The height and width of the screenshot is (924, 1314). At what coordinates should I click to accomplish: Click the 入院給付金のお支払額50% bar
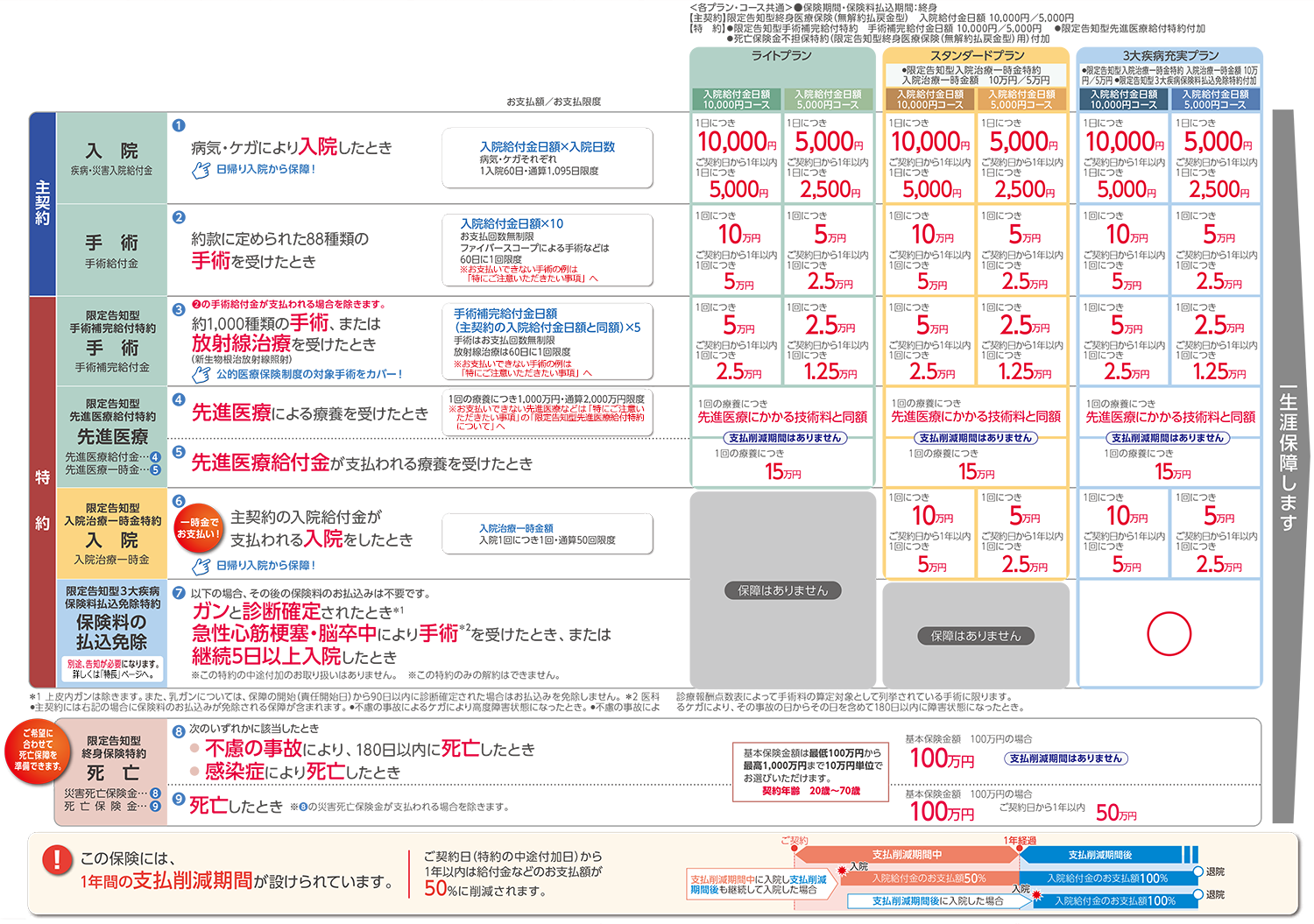(929, 878)
